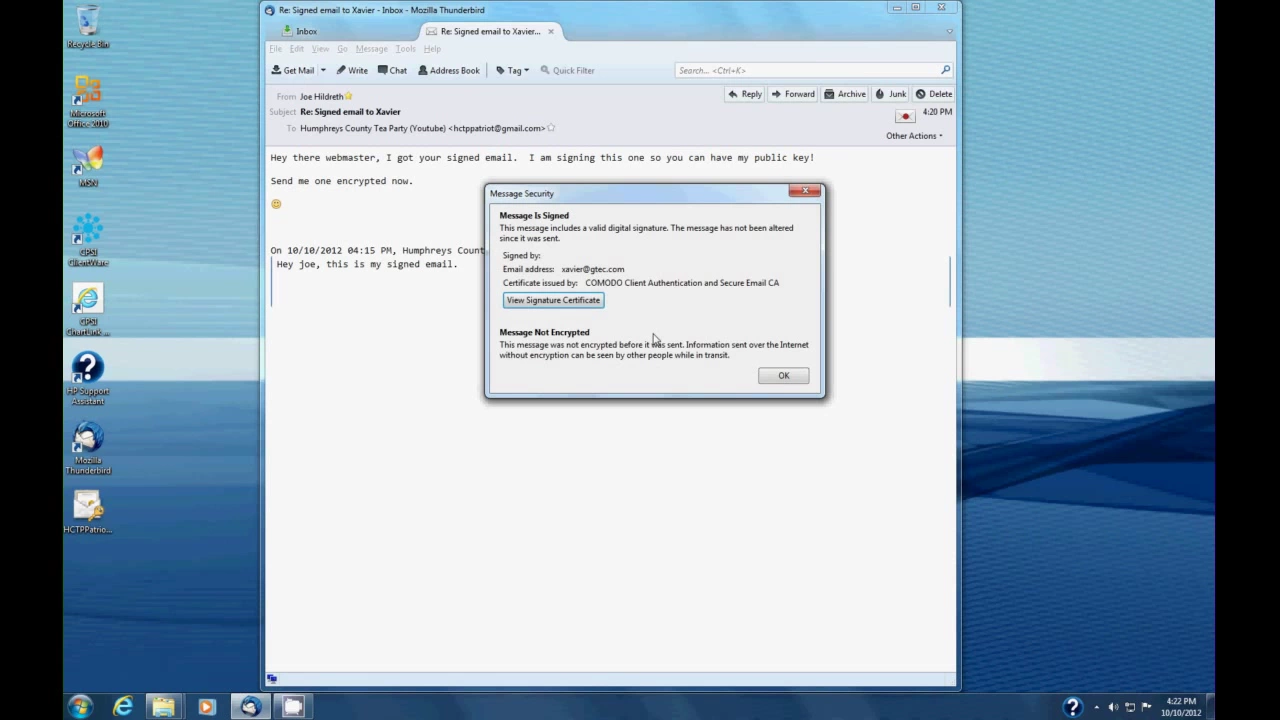Switch to Thunderbird taskbar button
This screenshot has width=1280, height=720.
(x=250, y=706)
